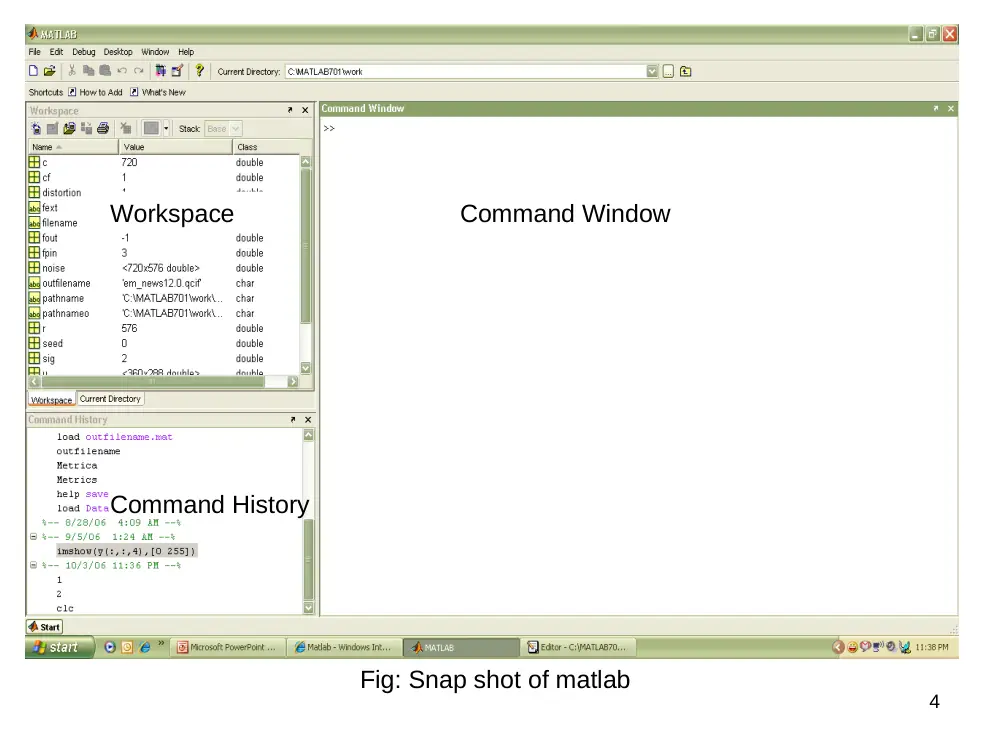The width and height of the screenshot is (1000, 750).
Task: Click the Redo arrow icon
Action: pyautogui.click(x=139, y=71)
